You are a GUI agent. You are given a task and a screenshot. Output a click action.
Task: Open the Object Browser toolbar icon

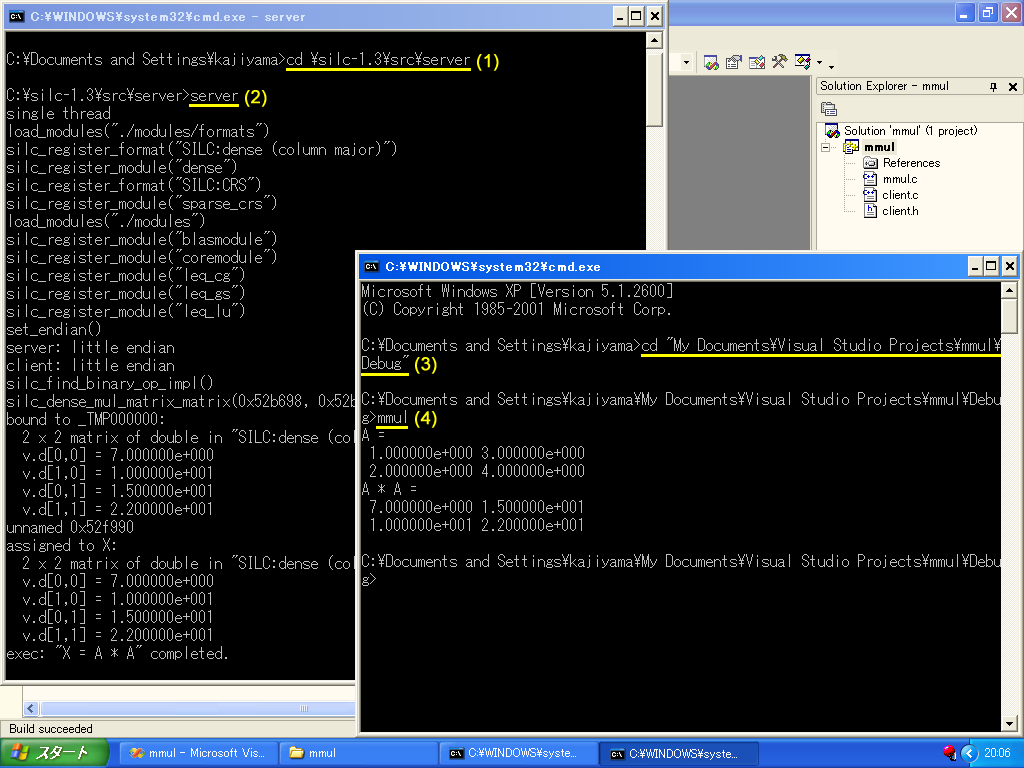[757, 63]
